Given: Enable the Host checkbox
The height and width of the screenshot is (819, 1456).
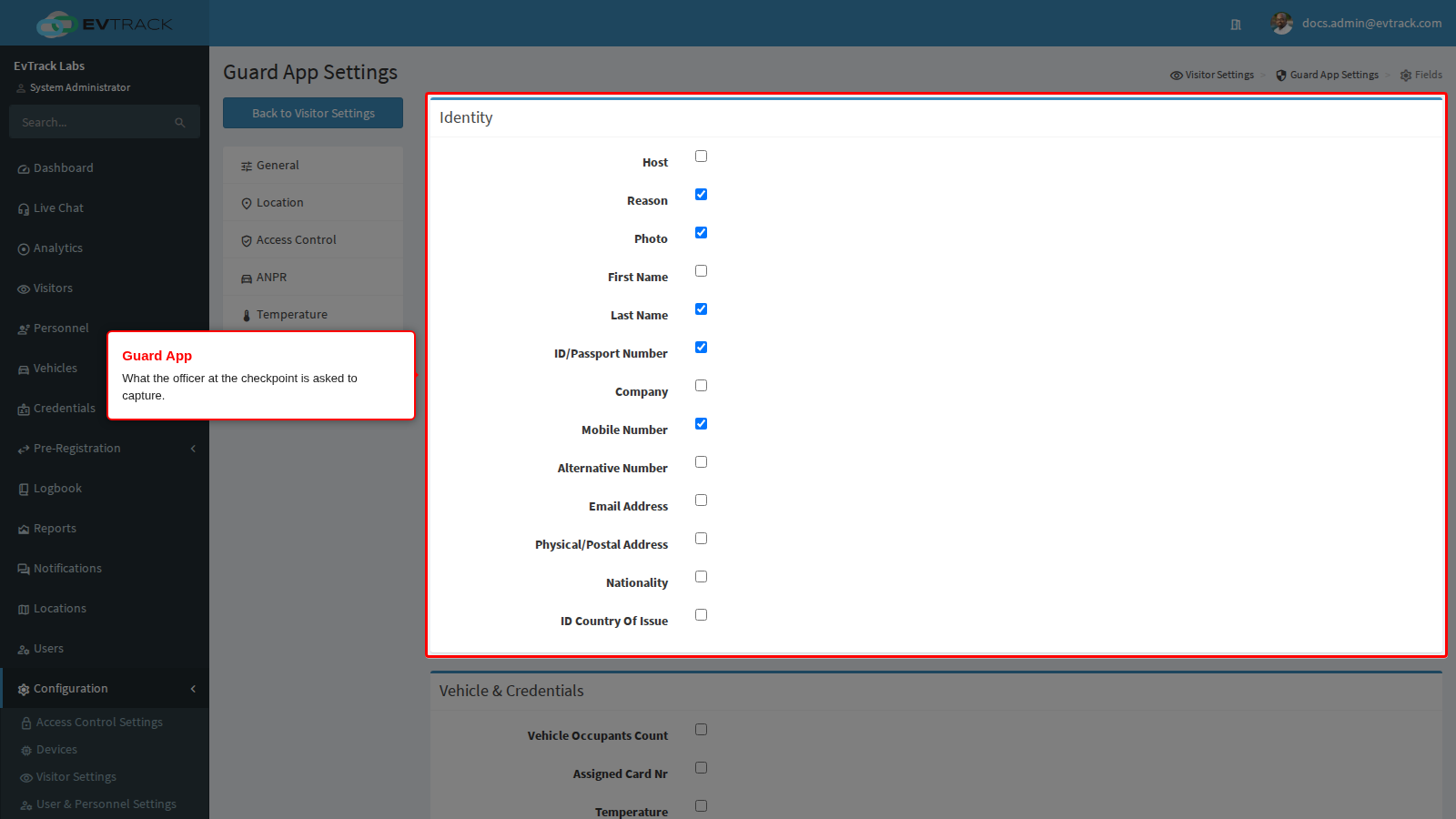Looking at the screenshot, I should [701, 157].
